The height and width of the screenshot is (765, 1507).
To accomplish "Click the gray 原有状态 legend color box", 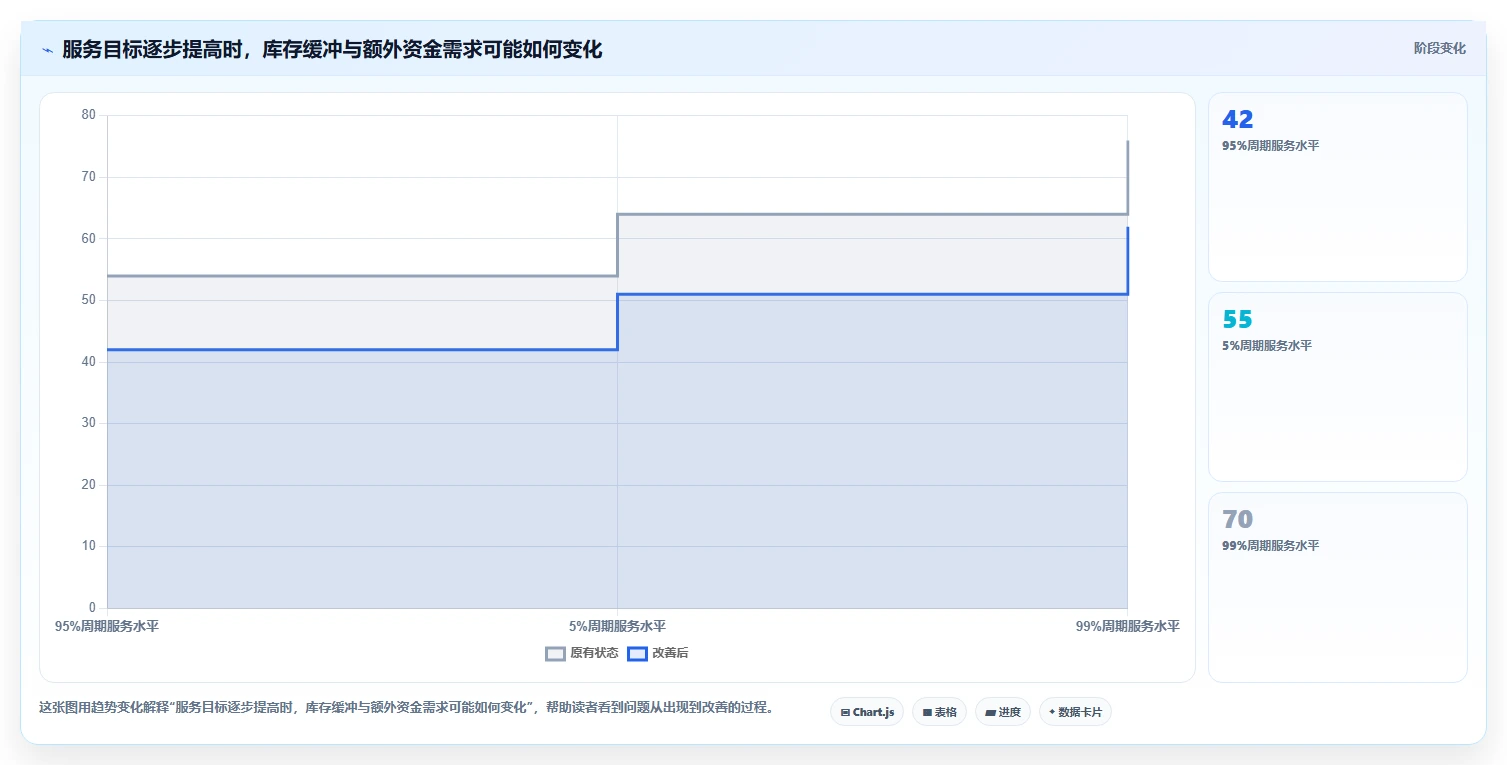I will (555, 653).
